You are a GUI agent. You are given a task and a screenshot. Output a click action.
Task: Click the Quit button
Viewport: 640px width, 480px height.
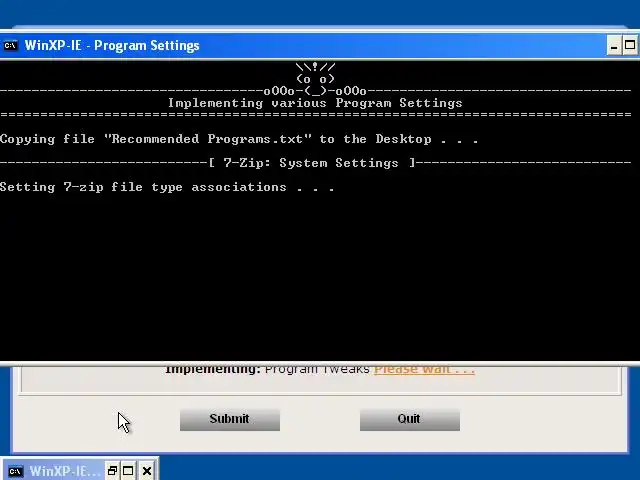pos(410,420)
